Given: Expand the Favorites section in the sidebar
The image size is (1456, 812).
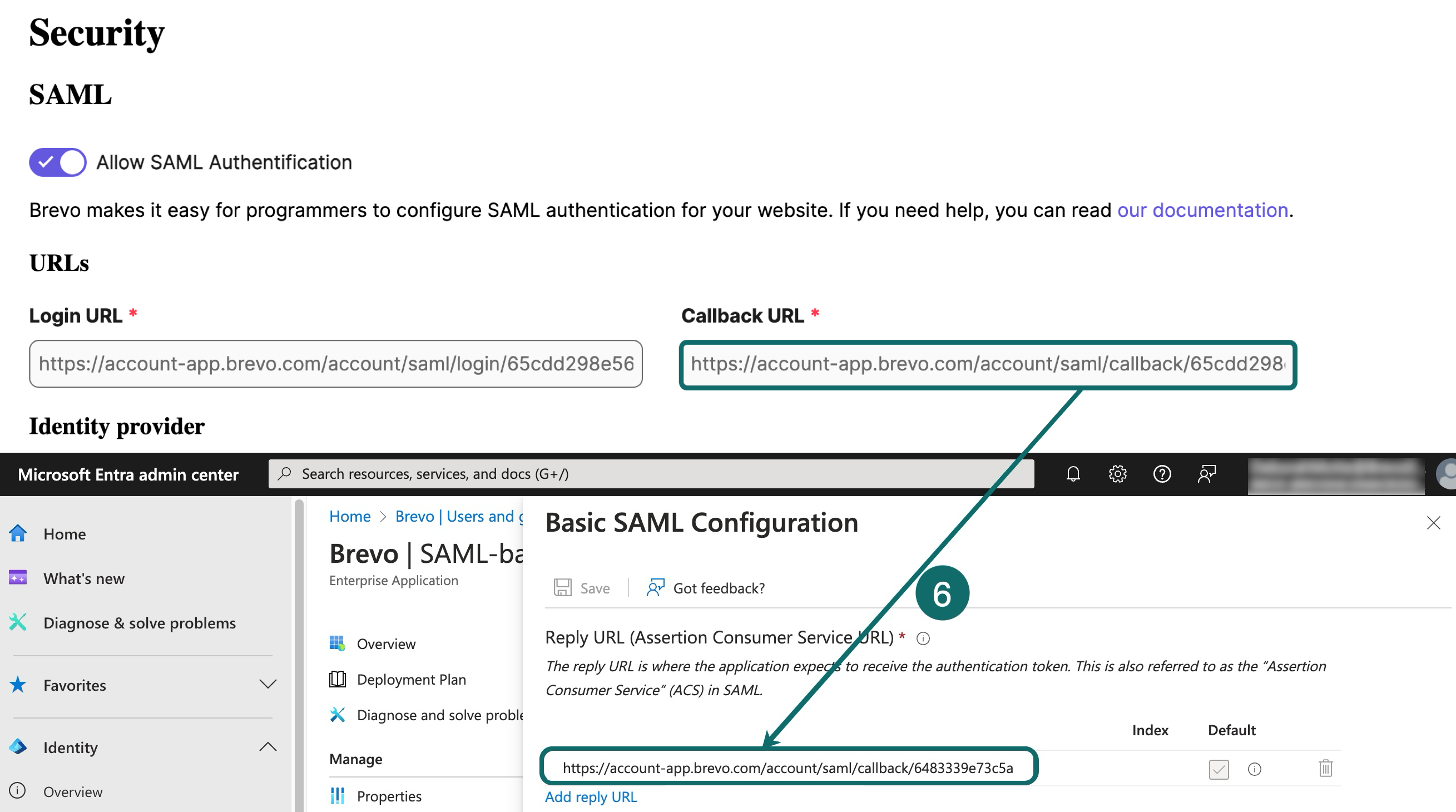Looking at the screenshot, I should click(268, 684).
